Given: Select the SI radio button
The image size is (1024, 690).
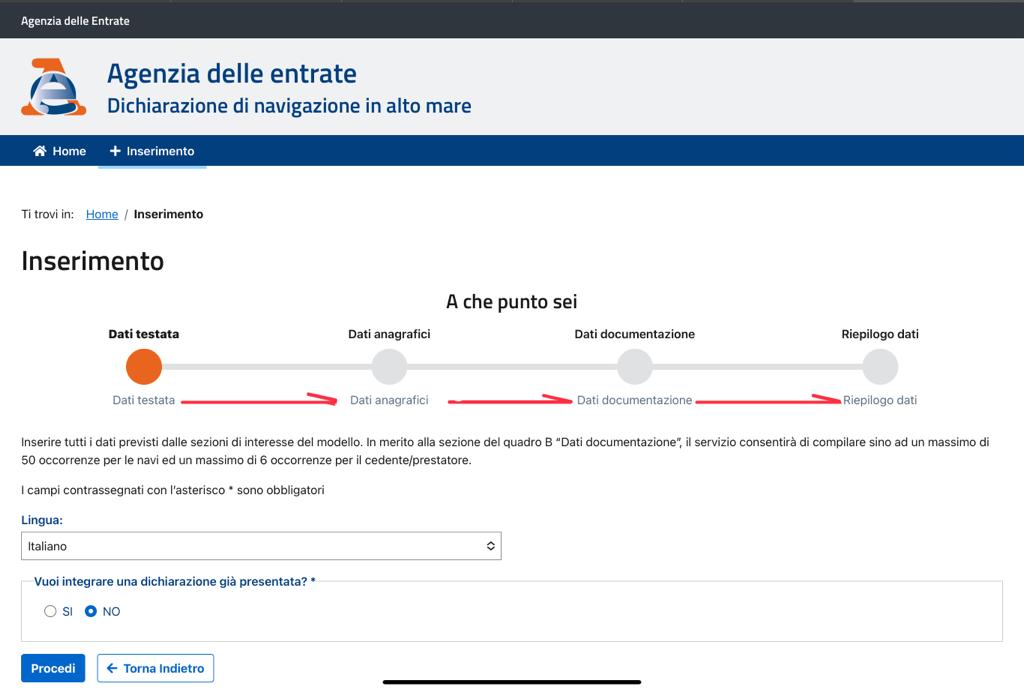Looking at the screenshot, I should (x=50, y=611).
